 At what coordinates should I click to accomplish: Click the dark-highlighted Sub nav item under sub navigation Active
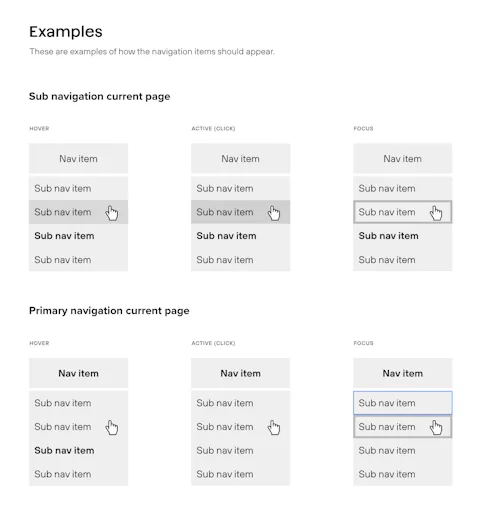point(240,212)
